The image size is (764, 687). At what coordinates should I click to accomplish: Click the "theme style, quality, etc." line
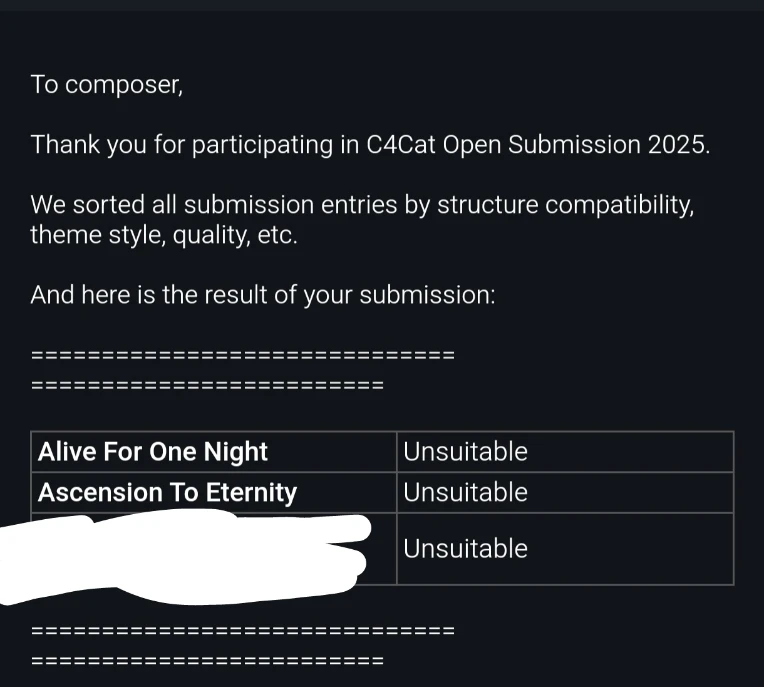(x=164, y=235)
